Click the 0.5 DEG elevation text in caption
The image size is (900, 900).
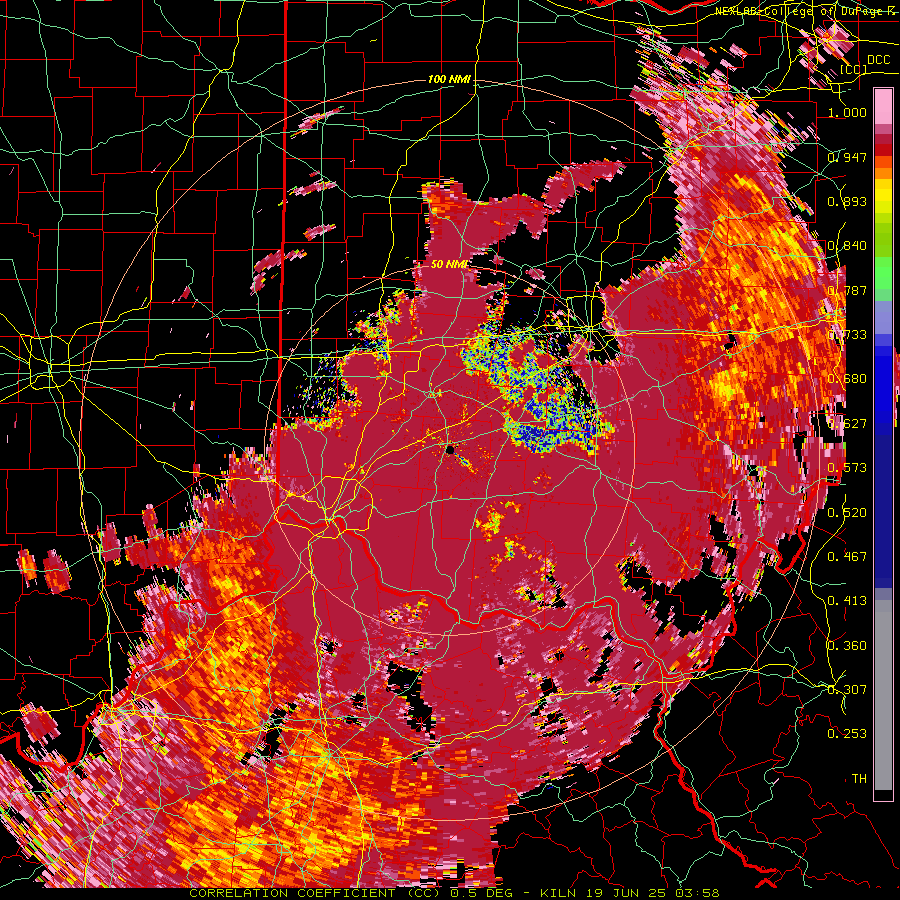coord(482,893)
